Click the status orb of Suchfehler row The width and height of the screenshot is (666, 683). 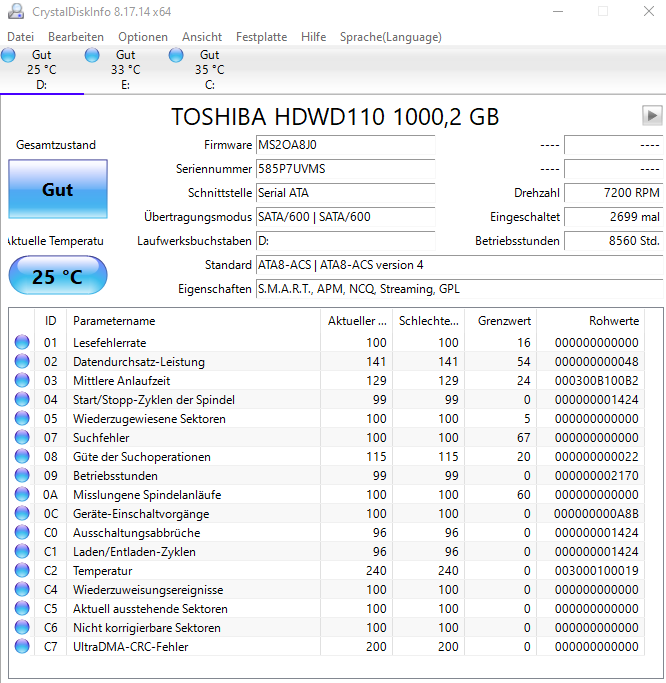(x=22, y=437)
